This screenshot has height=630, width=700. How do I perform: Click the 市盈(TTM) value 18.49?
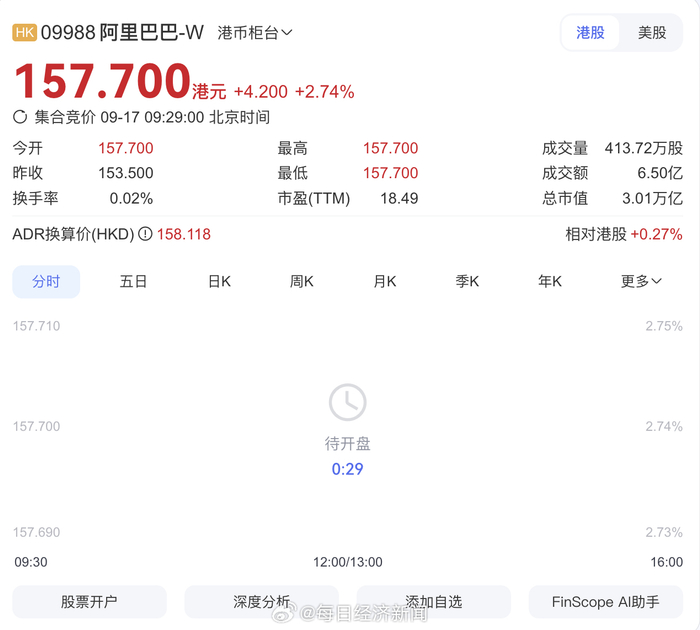[399, 198]
